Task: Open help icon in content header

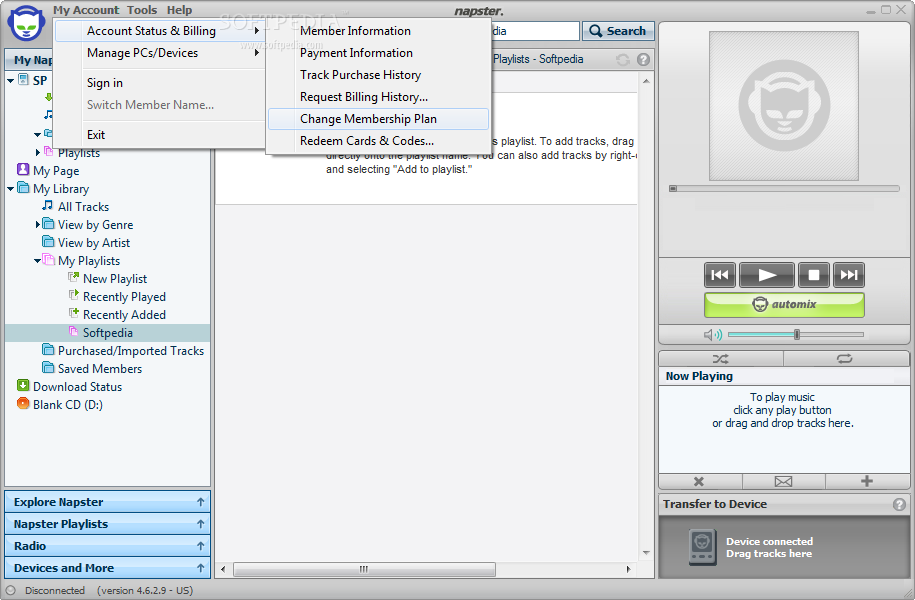Action: coord(643,60)
